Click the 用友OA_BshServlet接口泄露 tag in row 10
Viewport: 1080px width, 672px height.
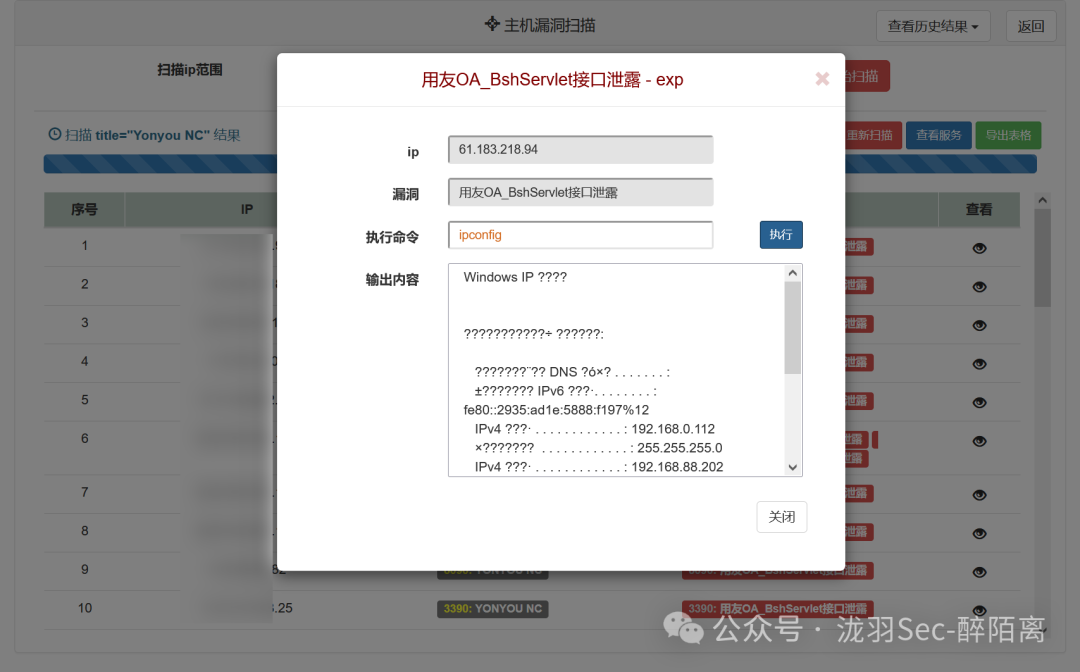click(778, 609)
